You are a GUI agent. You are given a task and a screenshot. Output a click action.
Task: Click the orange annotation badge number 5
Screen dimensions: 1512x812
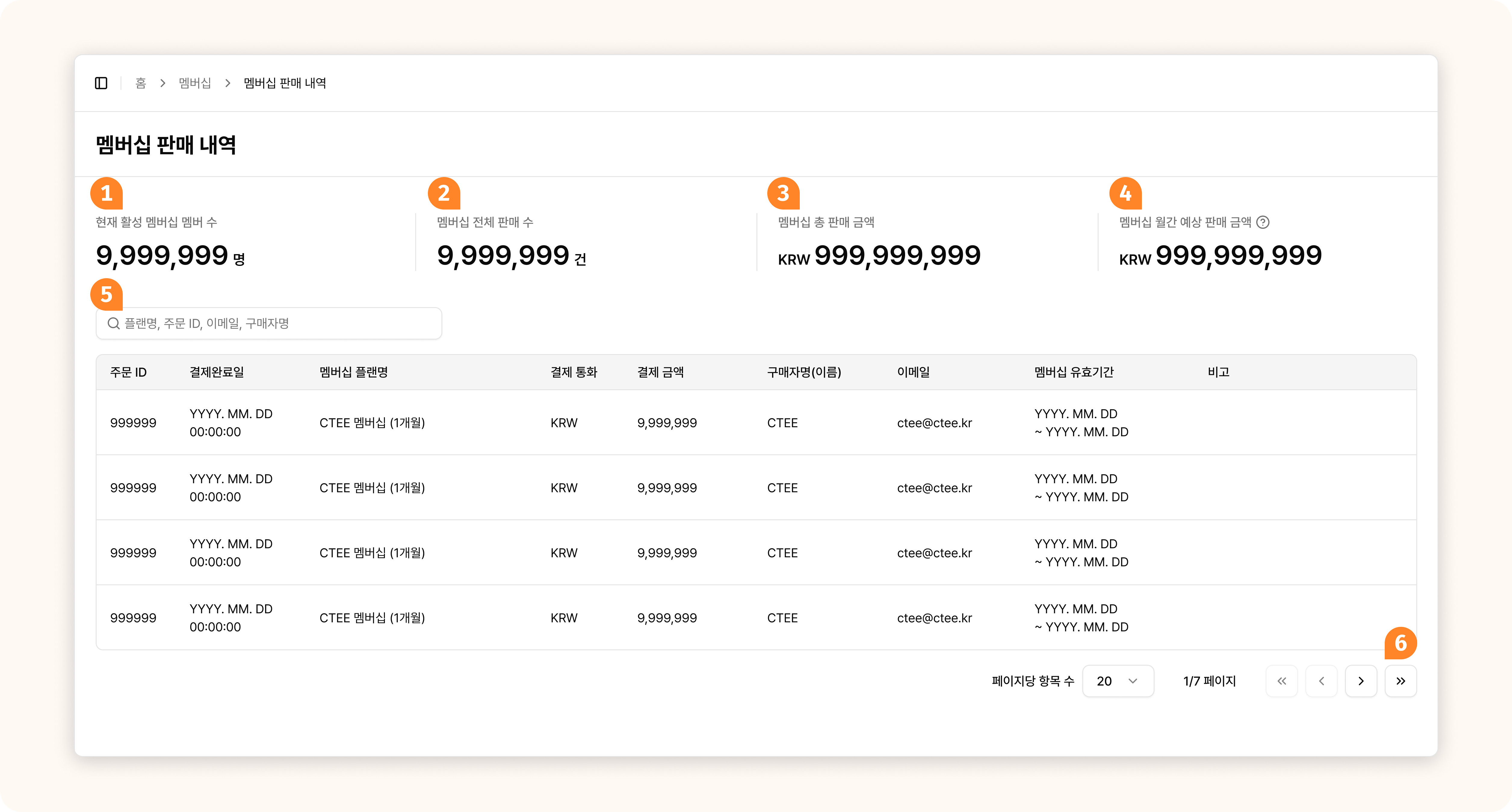(x=106, y=294)
